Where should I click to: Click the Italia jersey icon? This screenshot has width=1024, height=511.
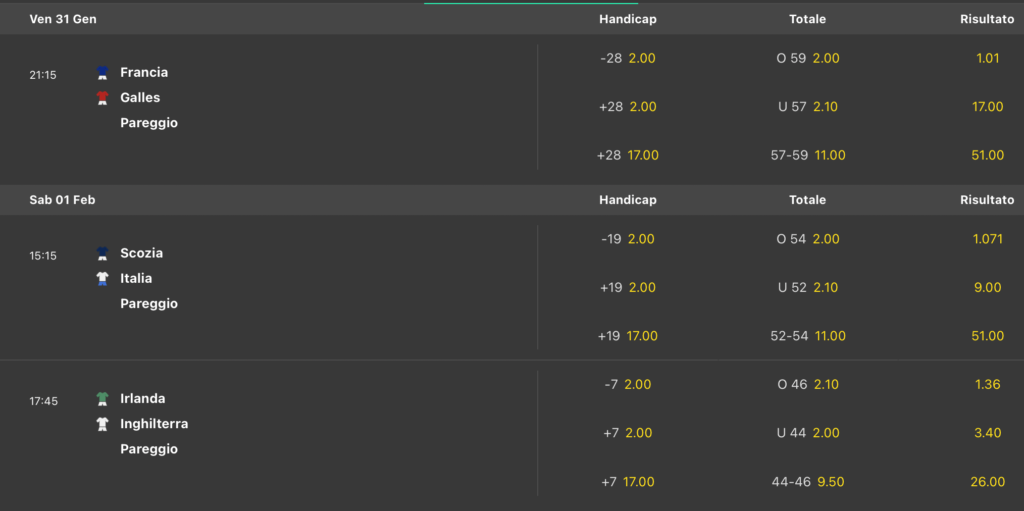tap(102, 279)
